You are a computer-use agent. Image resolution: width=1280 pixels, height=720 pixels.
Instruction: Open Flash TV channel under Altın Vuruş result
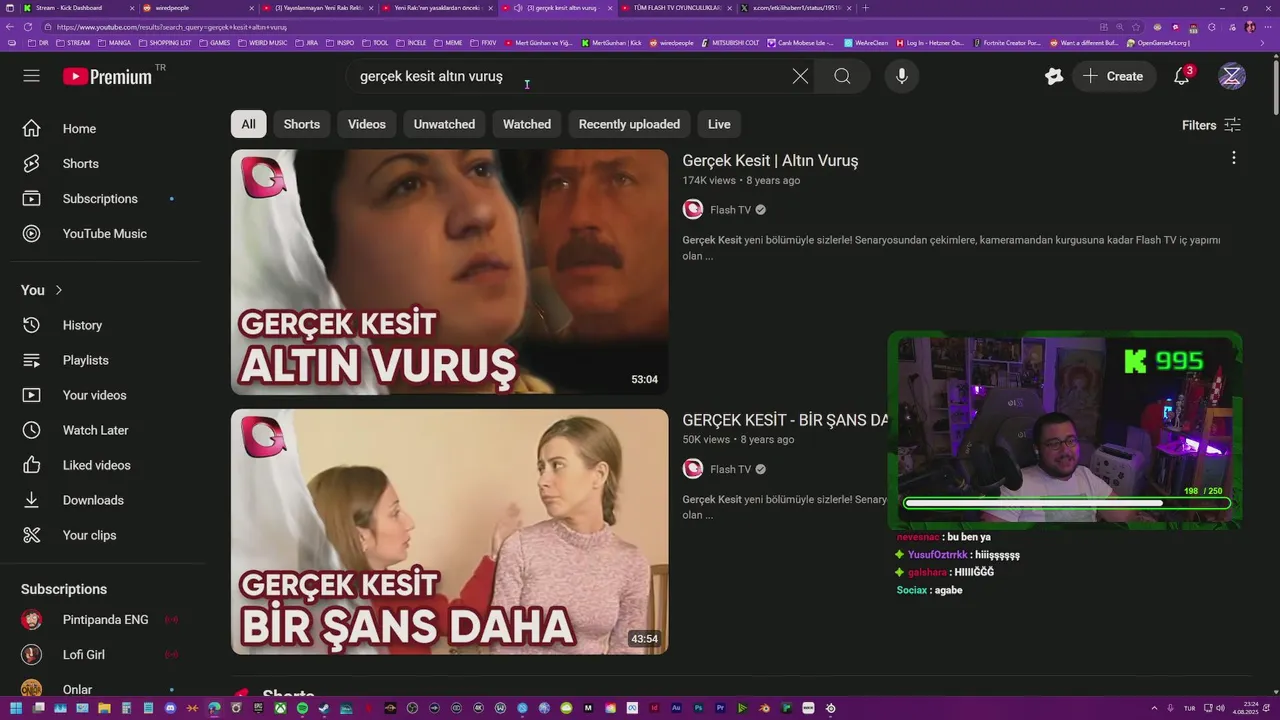(730, 210)
